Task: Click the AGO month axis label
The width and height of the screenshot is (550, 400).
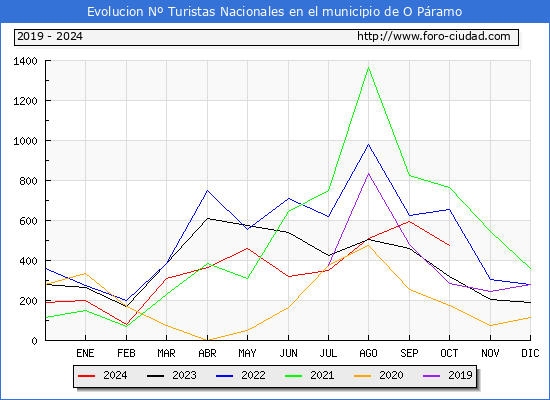Action: coord(368,353)
